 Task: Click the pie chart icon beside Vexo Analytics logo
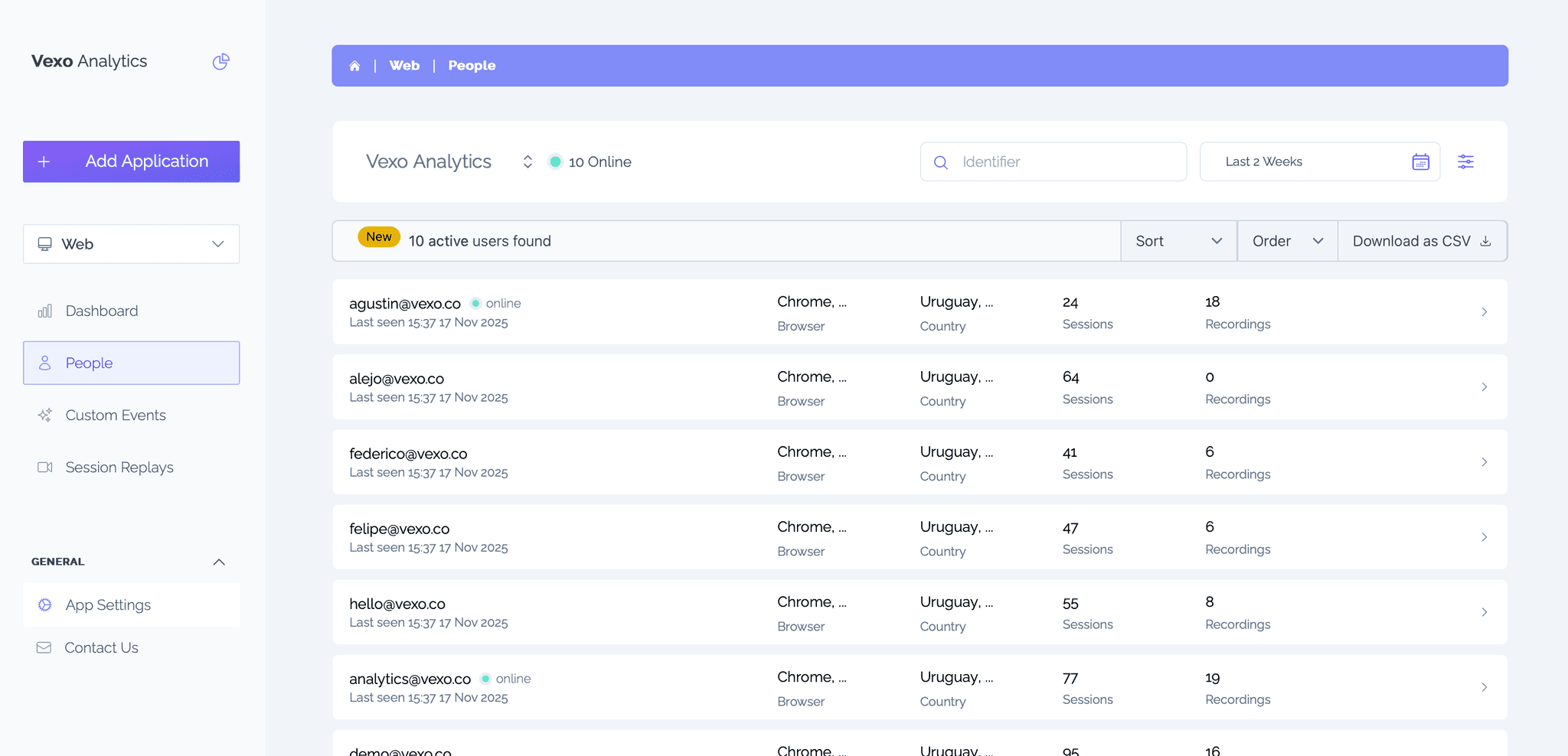220,61
